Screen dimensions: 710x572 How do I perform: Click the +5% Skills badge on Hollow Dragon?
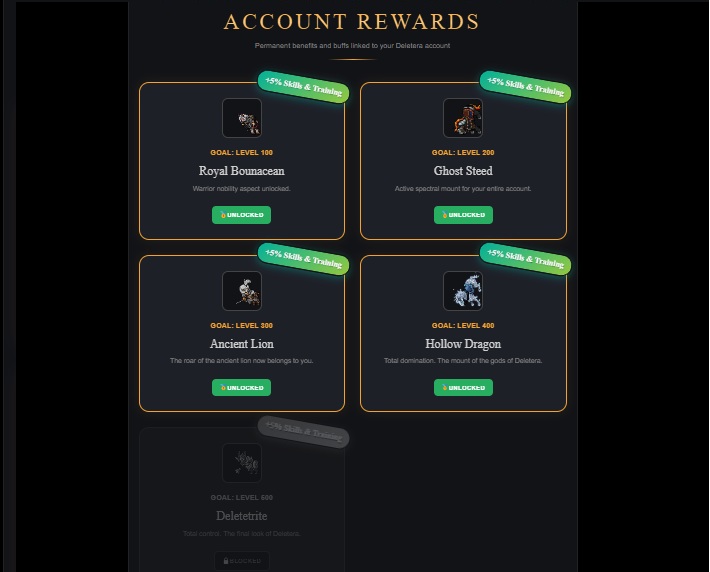point(525,259)
